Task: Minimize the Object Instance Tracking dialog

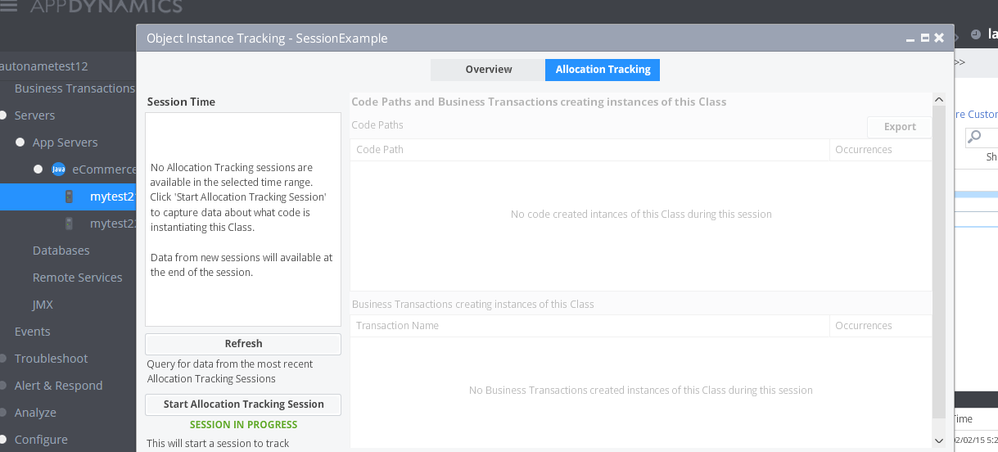Action: (910, 38)
